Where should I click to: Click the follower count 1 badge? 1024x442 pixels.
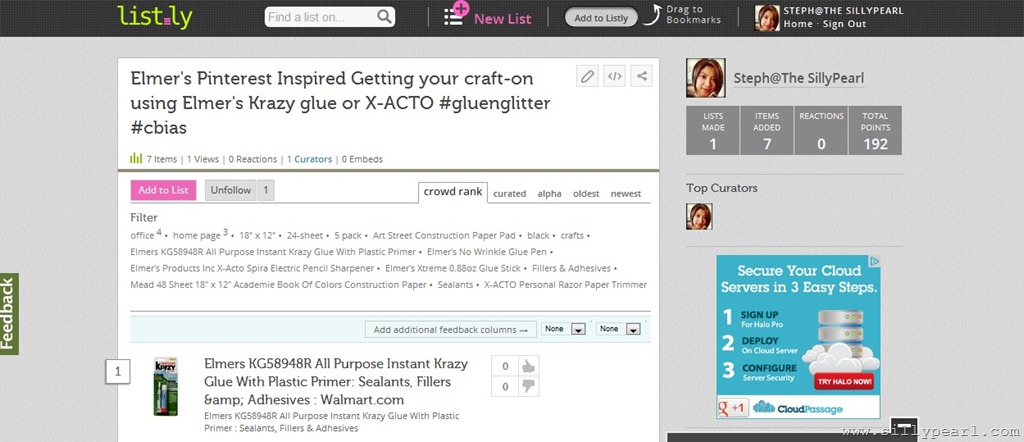tap(265, 190)
